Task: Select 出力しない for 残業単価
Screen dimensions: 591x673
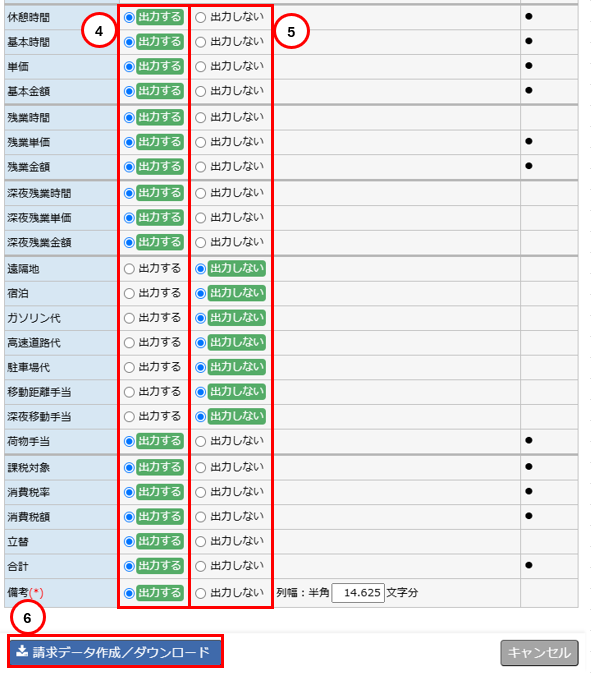Action: [200, 142]
